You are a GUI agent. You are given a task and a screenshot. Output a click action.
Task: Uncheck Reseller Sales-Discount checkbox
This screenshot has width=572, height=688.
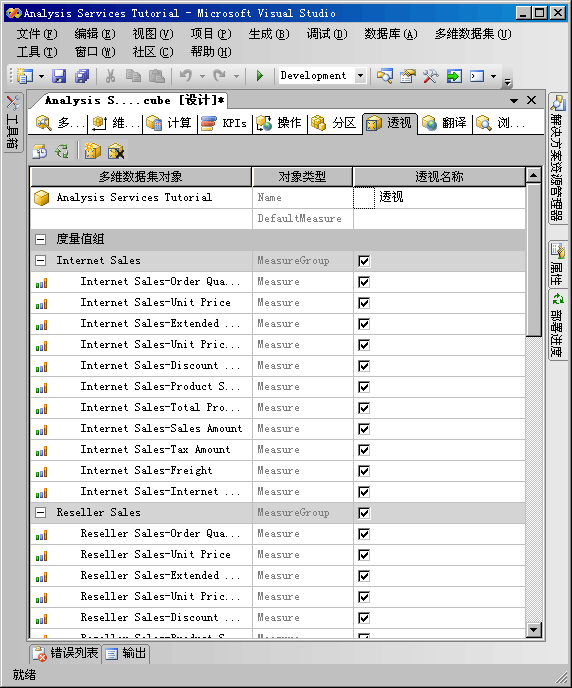364,618
